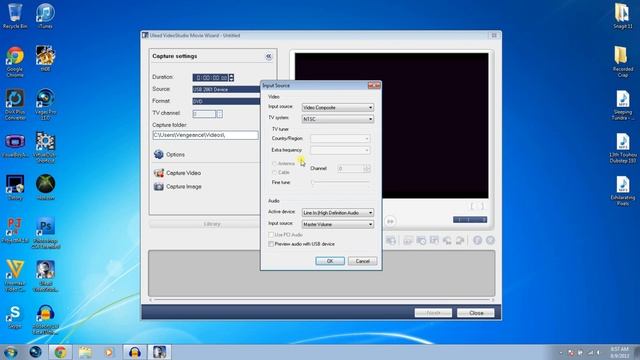Click the Capture Image camera icon
This screenshot has height=360, width=640.
coord(158,187)
